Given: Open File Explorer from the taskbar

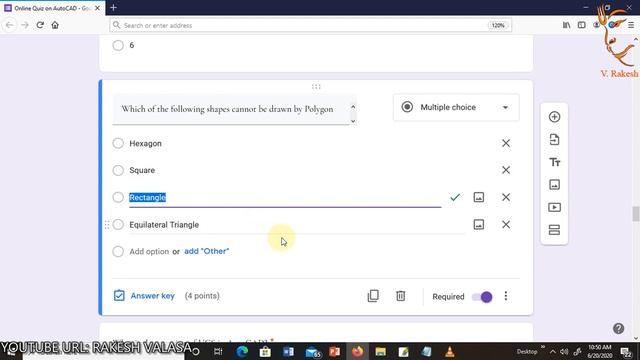Looking at the screenshot, I should [x=380, y=351].
